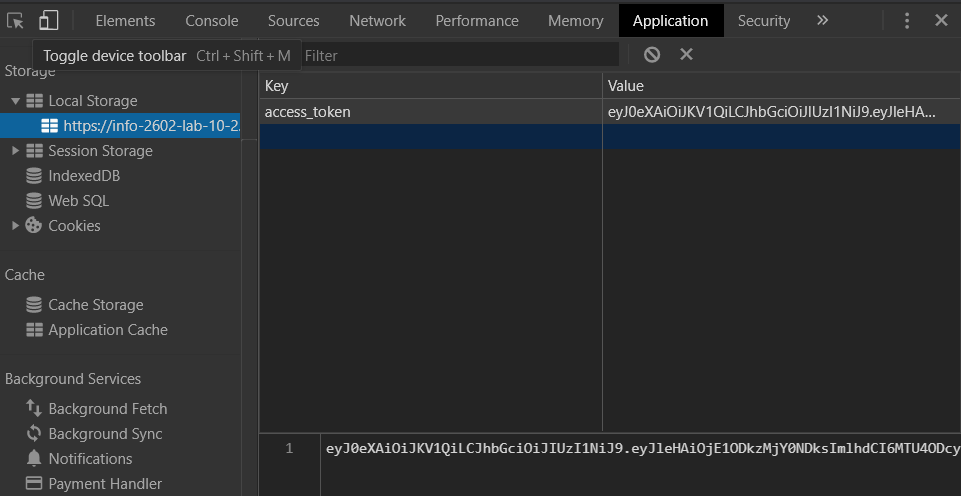Select the Background Fetch service
Screen dimensions: 961x496
[107, 409]
